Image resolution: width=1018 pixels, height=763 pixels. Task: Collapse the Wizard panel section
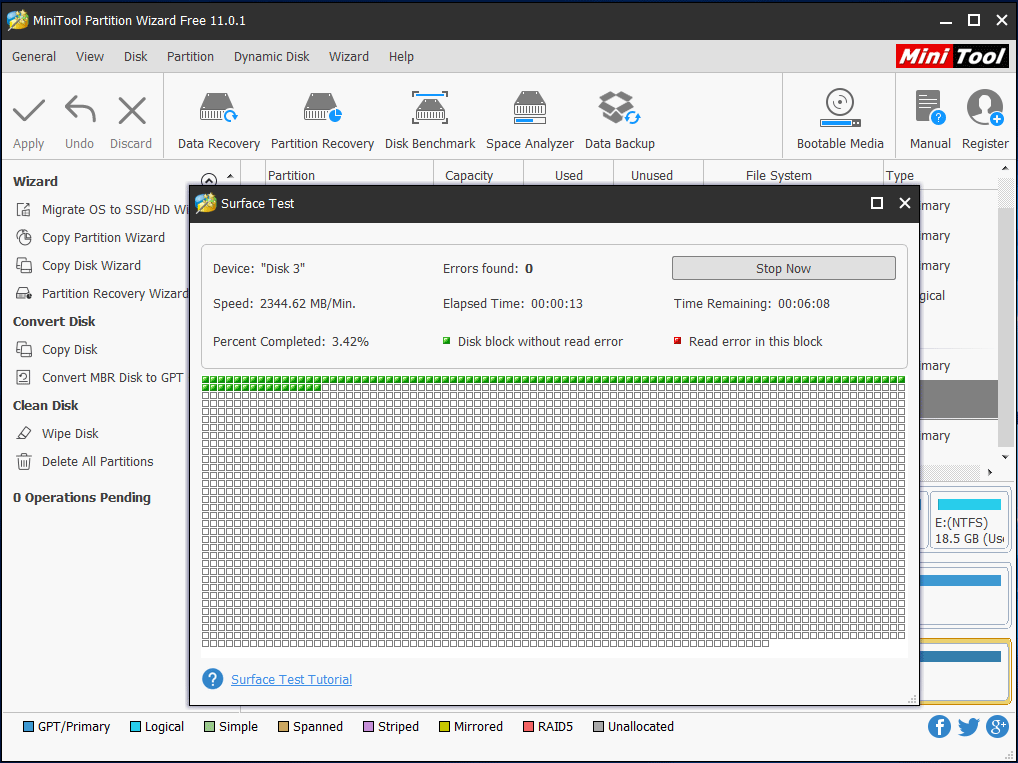coord(209,181)
